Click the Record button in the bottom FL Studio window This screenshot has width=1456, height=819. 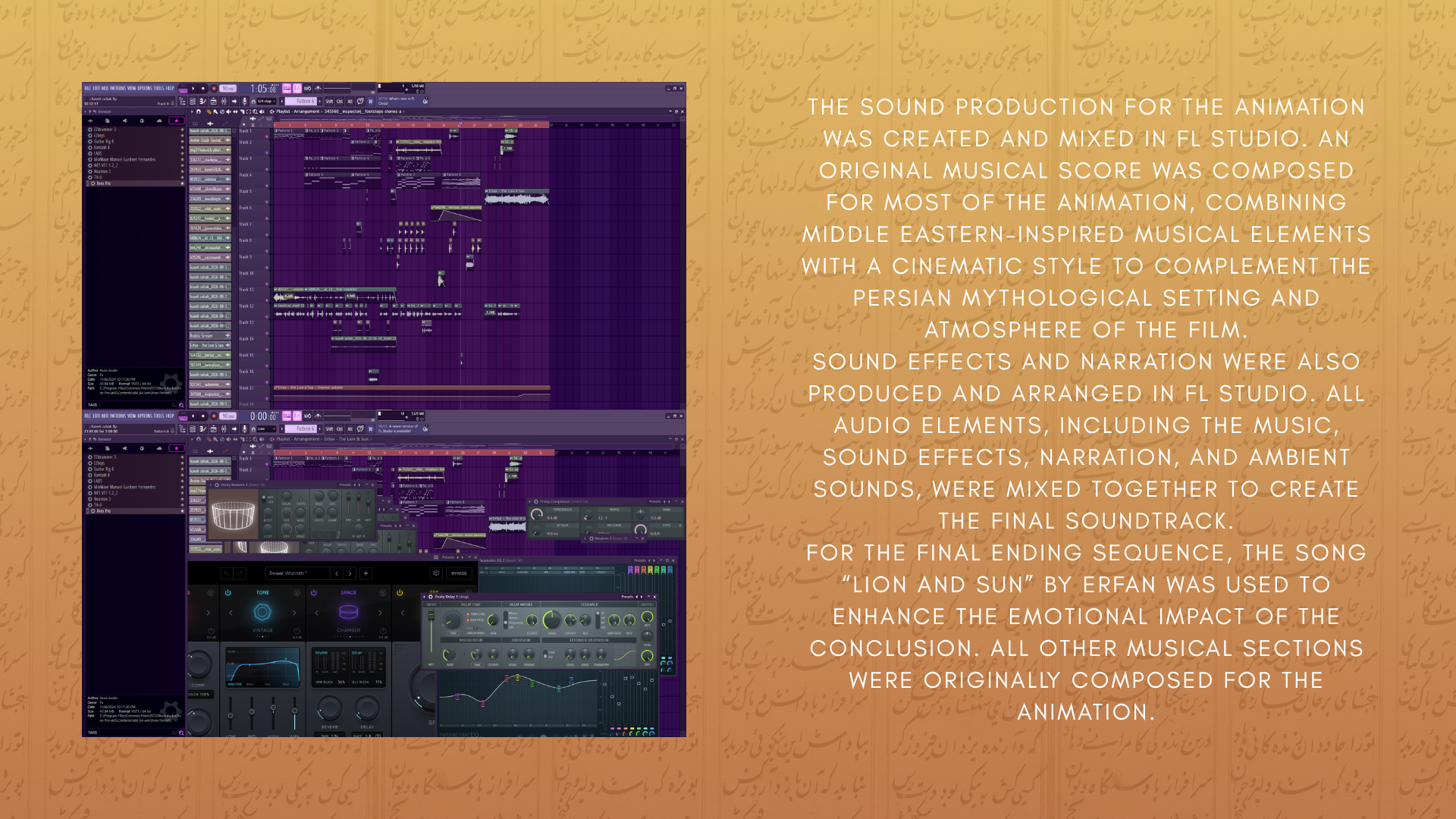click(214, 416)
